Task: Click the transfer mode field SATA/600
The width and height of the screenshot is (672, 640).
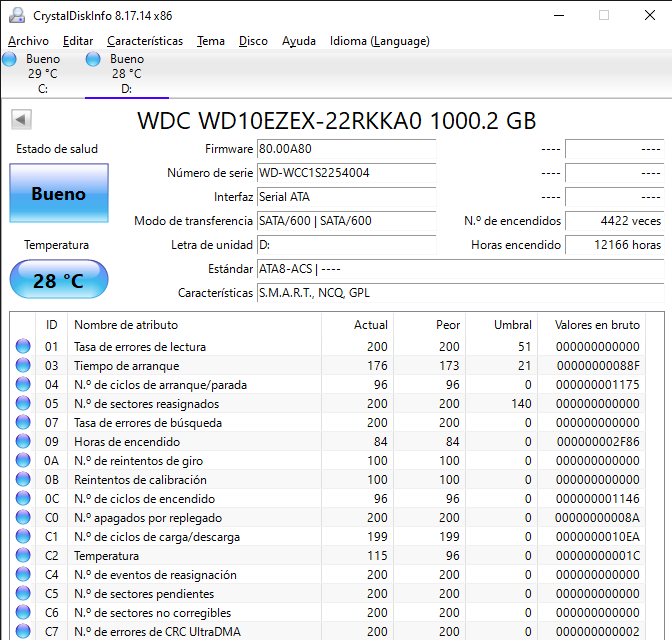Action: pos(346,221)
